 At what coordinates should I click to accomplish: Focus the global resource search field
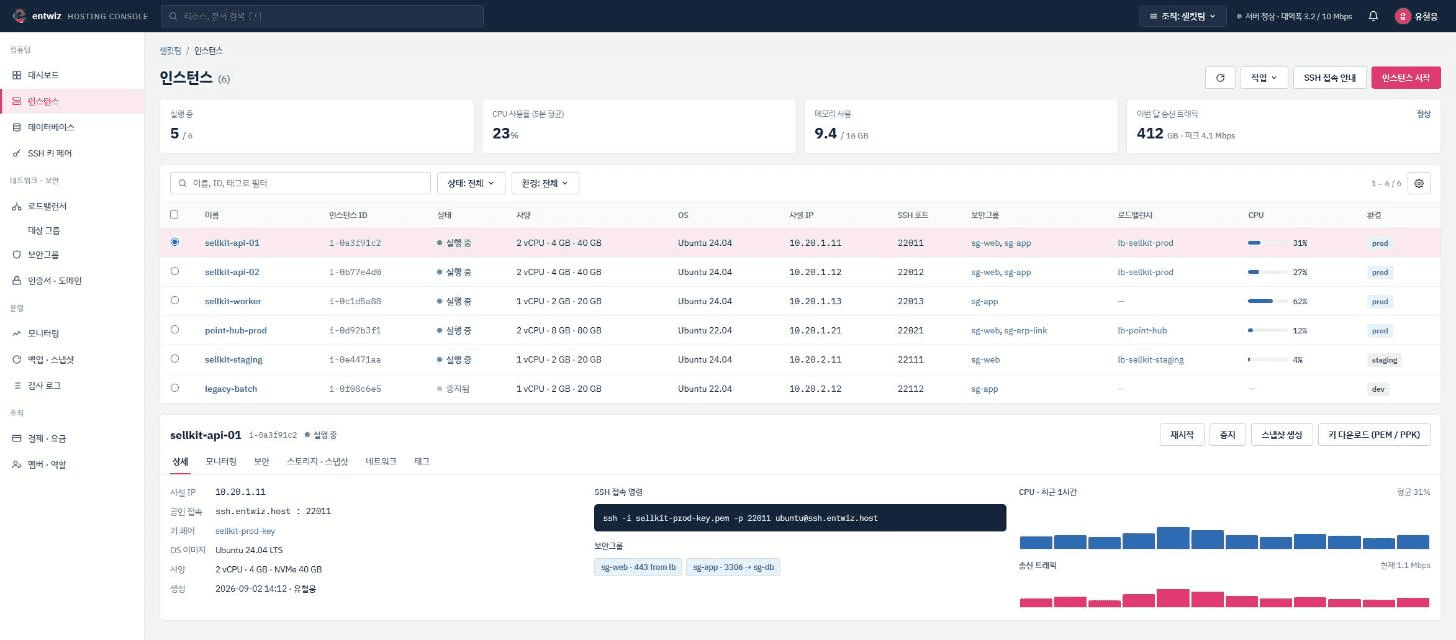click(x=322, y=16)
